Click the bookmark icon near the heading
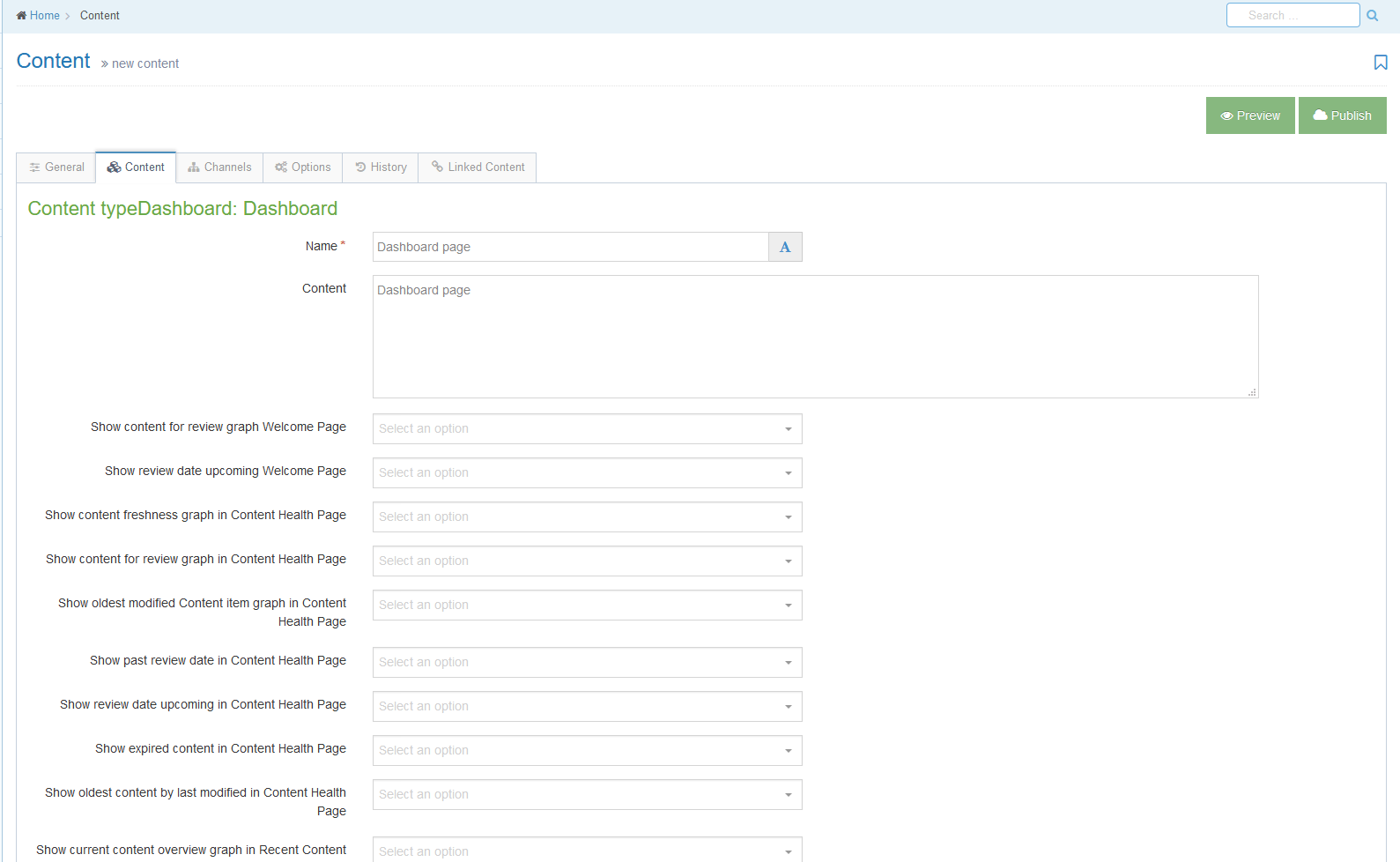 coord(1381,63)
